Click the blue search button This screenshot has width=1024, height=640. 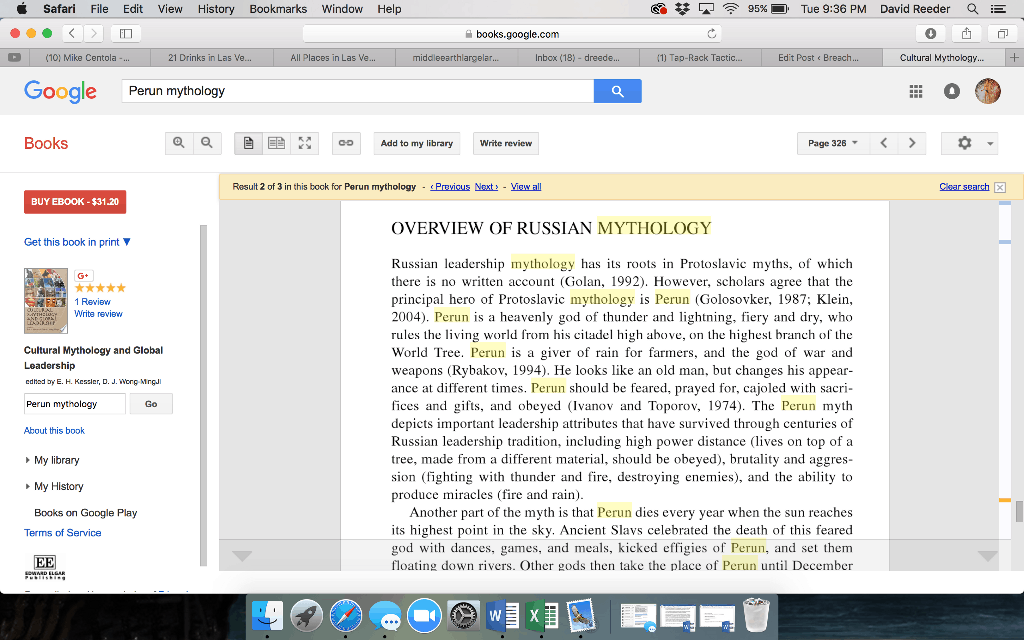pyautogui.click(x=618, y=91)
